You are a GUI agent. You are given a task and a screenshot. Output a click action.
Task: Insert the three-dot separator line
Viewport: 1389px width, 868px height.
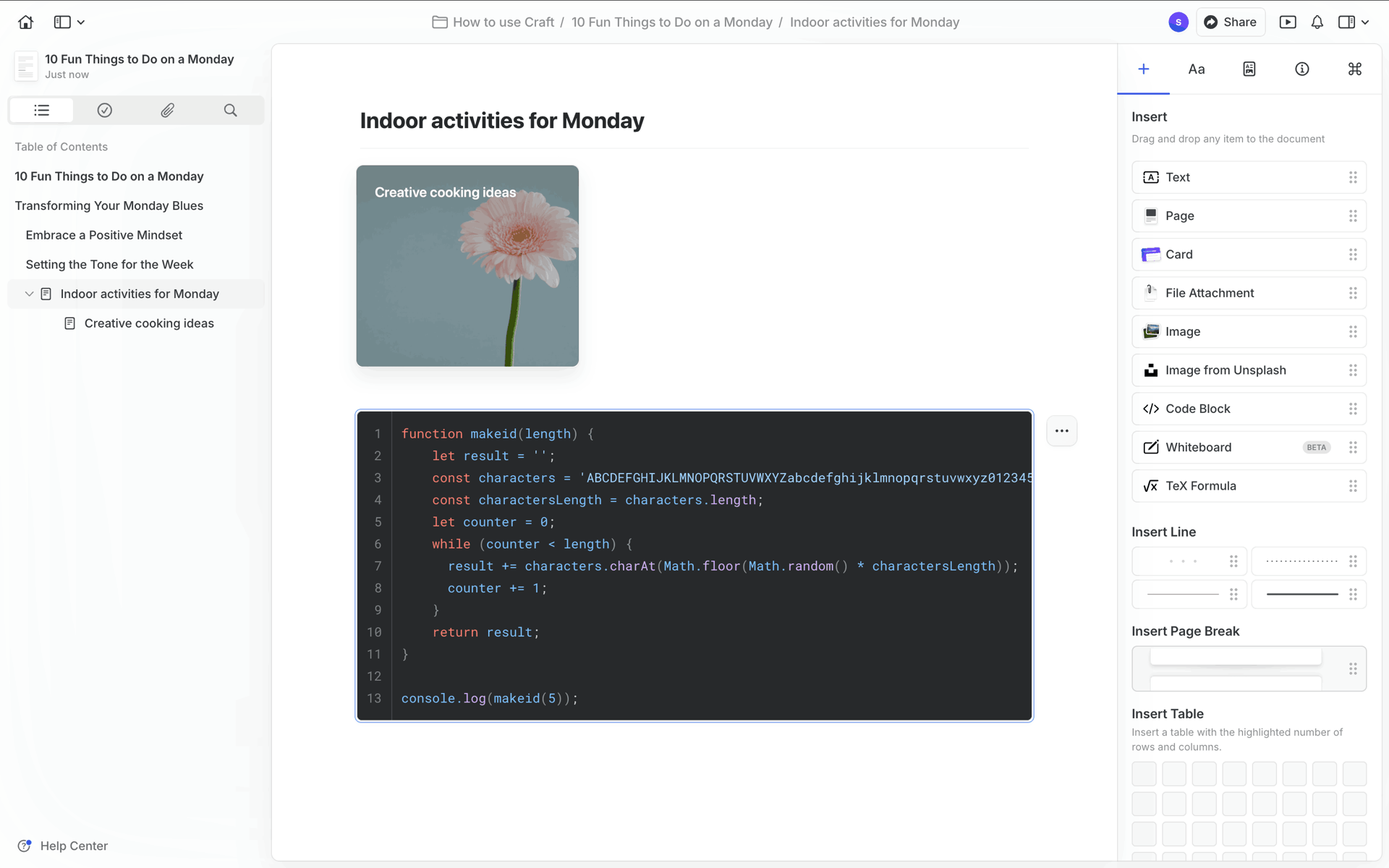tap(1189, 561)
